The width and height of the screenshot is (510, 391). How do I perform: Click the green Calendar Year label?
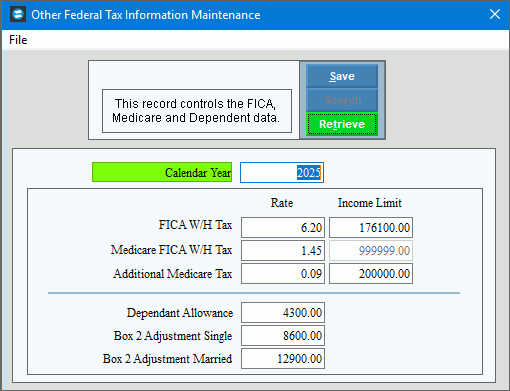[x=162, y=172]
